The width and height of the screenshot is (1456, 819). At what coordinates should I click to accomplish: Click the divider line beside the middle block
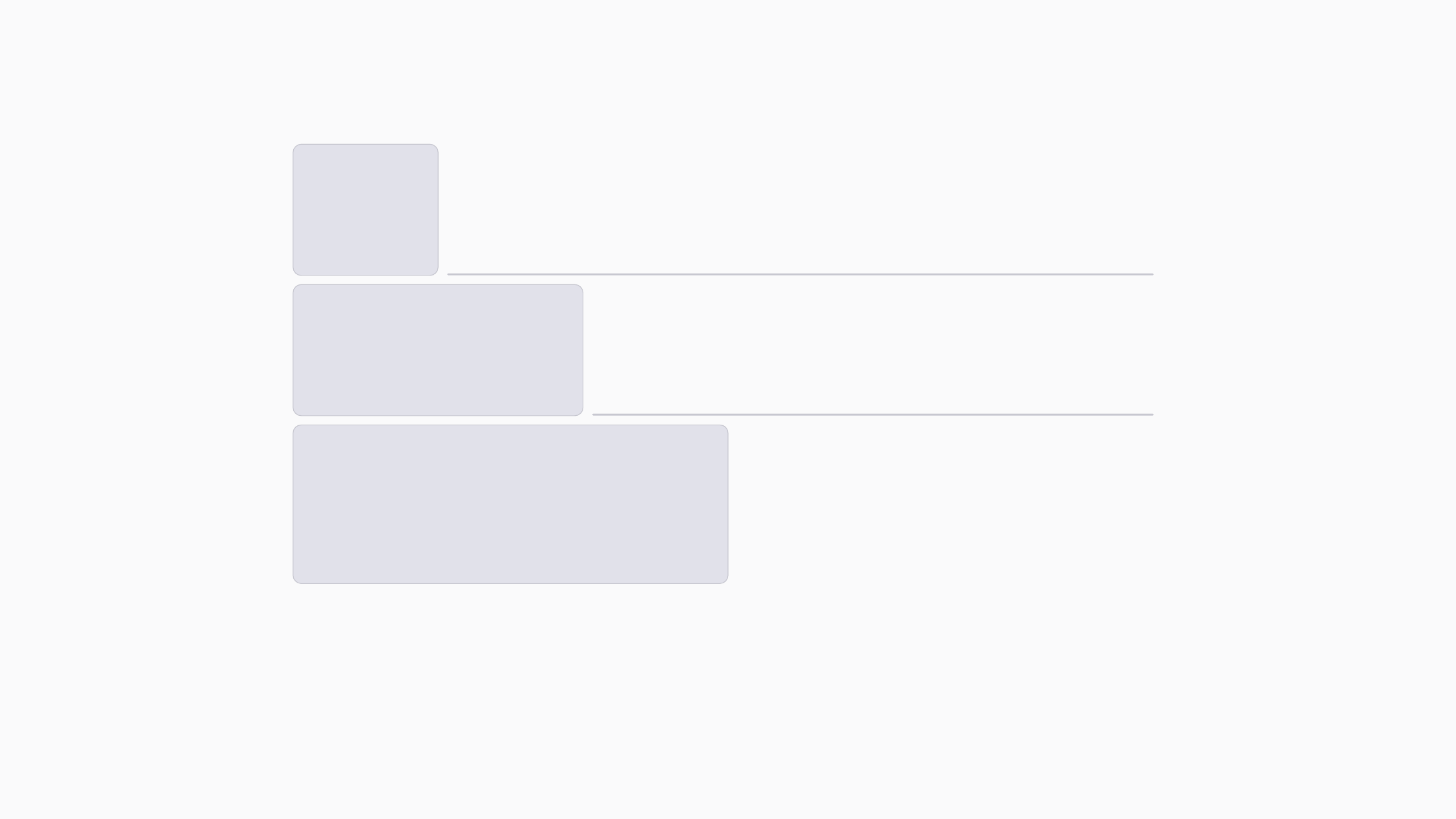point(872,415)
